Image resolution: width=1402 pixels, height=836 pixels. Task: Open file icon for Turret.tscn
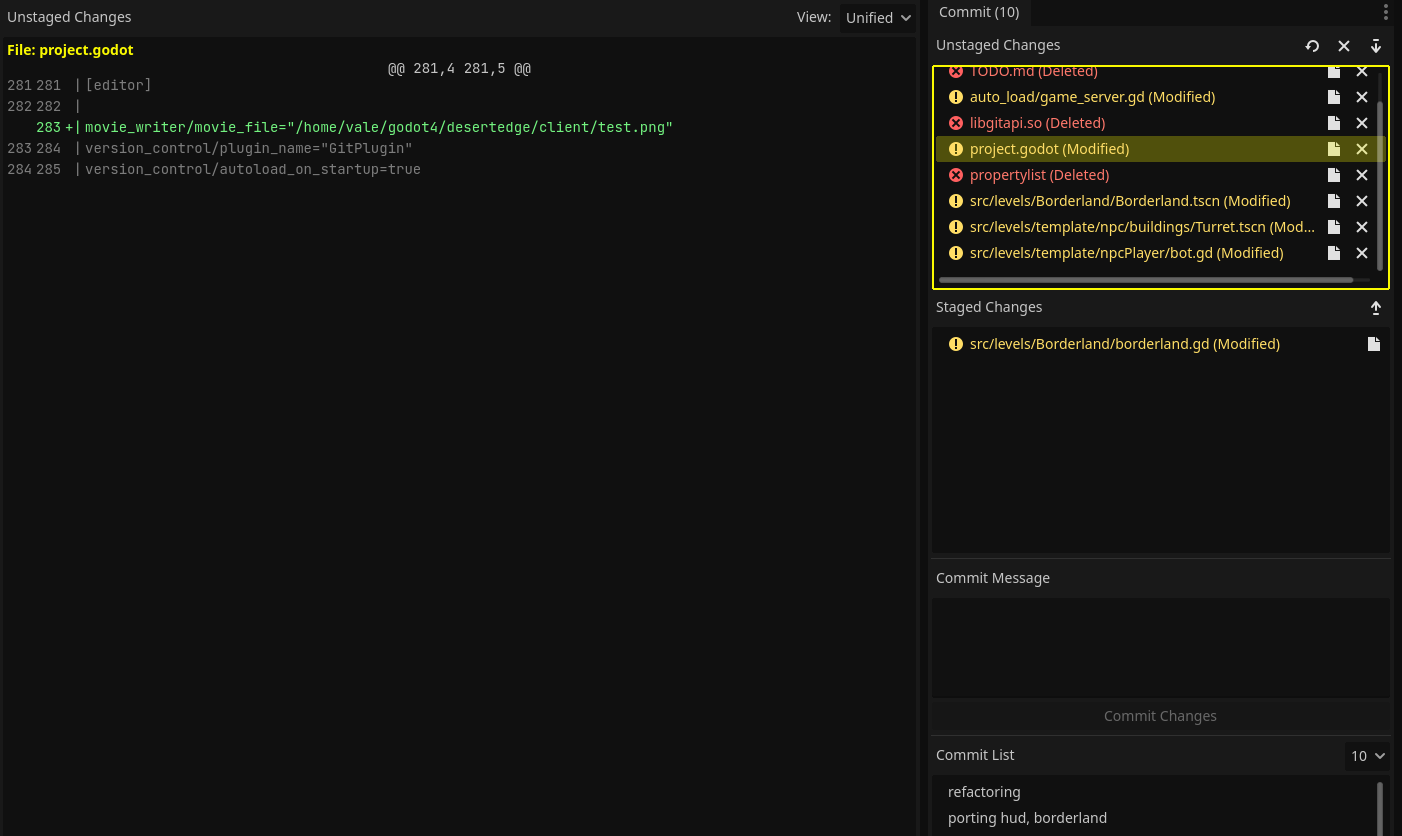pyautogui.click(x=1334, y=227)
